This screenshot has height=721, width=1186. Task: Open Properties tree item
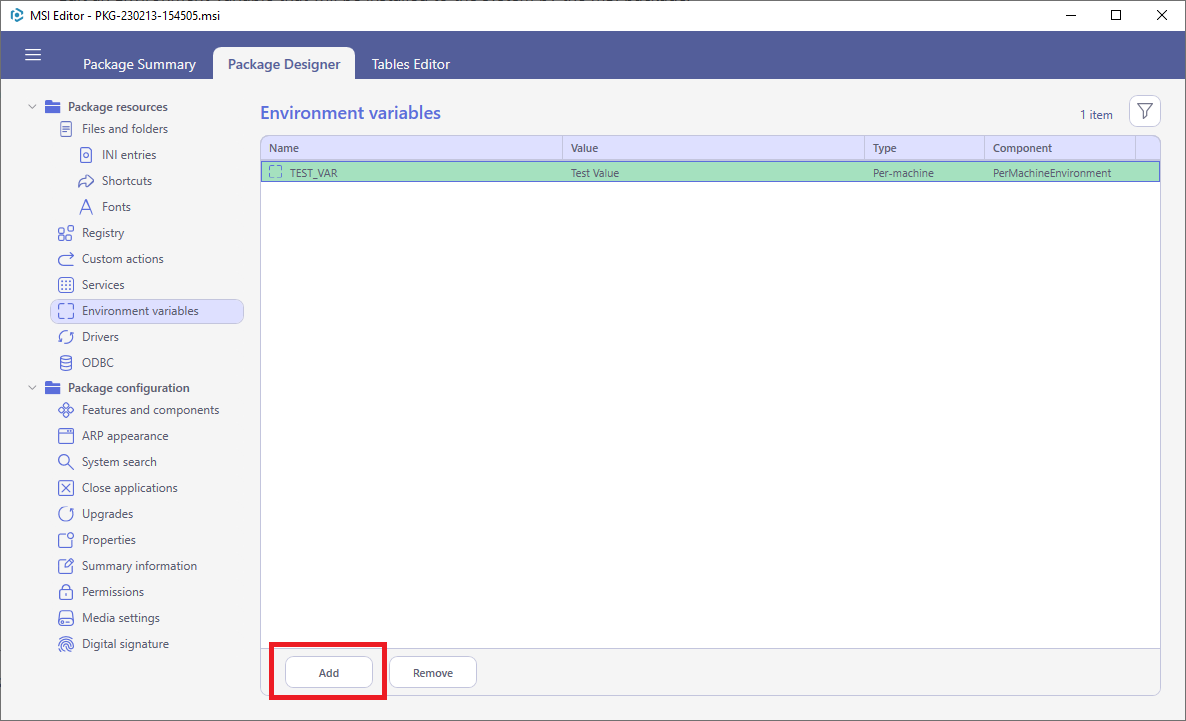click(109, 540)
